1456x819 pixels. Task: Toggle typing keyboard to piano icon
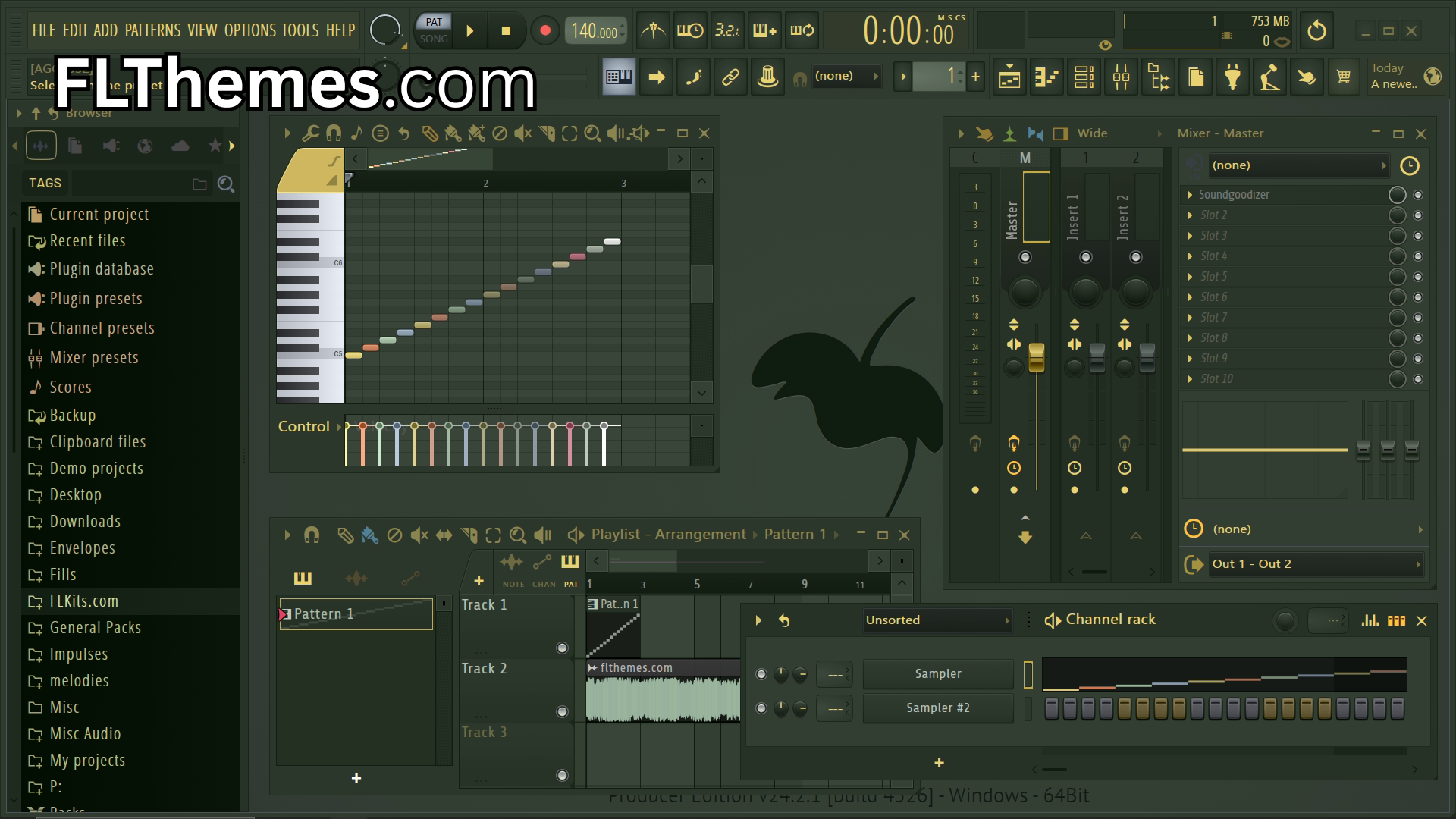619,77
